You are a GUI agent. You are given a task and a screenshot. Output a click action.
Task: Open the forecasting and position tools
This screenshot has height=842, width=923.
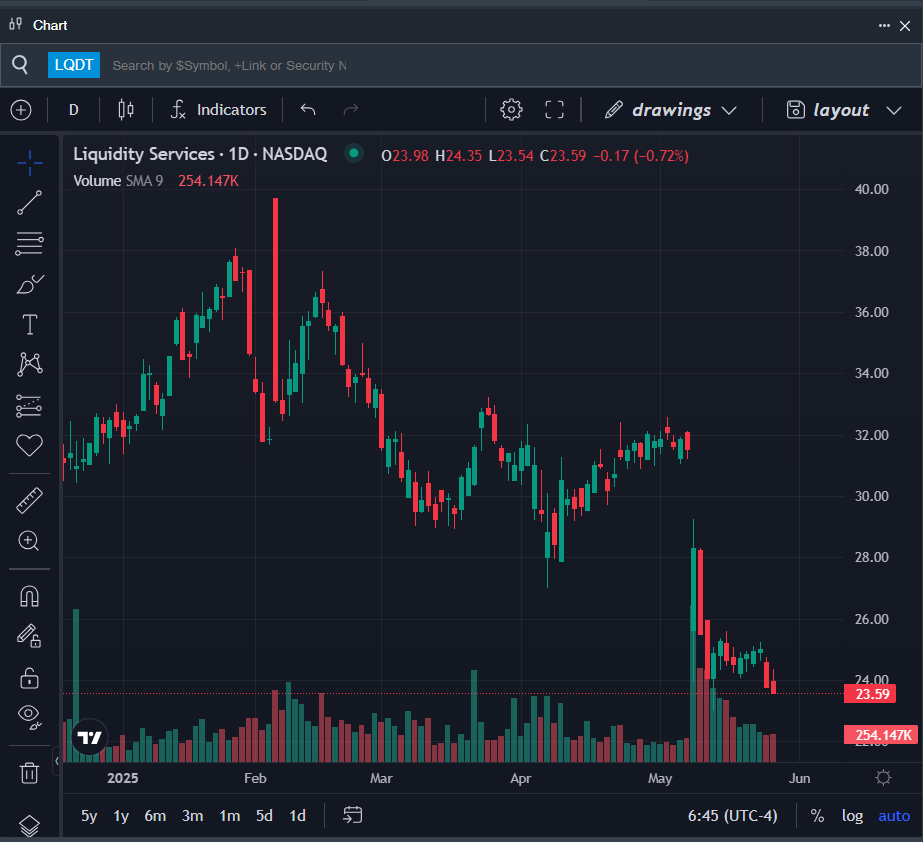29,405
